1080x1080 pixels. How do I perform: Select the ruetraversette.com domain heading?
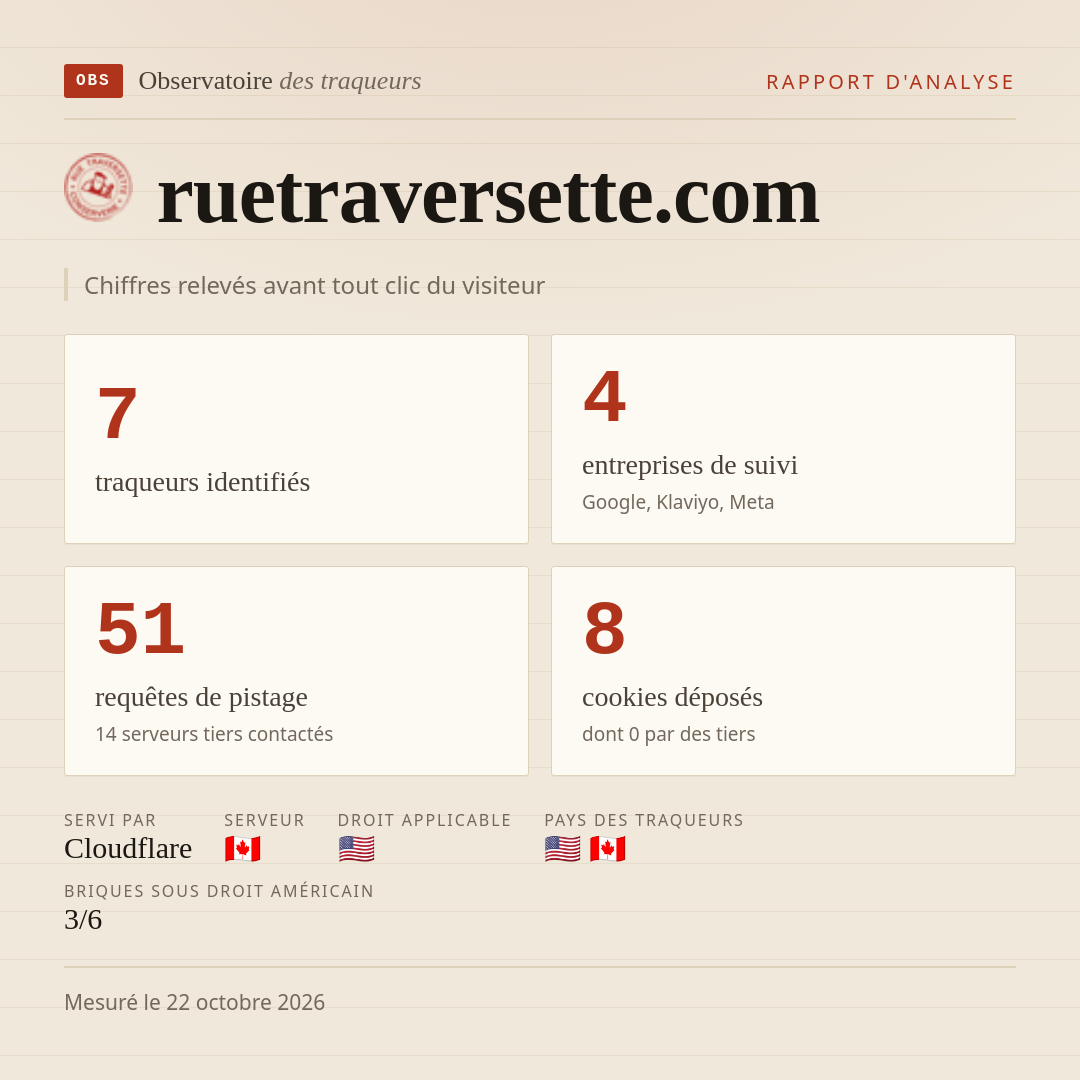[x=488, y=196]
